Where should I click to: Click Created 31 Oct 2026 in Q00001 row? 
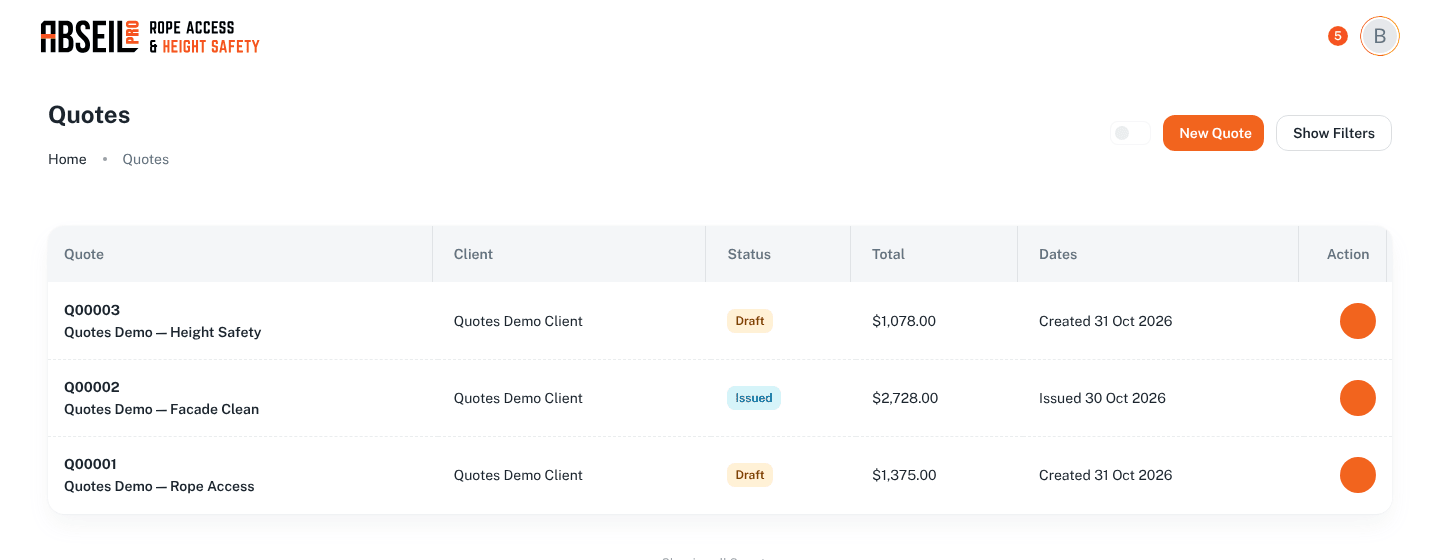tap(1106, 475)
